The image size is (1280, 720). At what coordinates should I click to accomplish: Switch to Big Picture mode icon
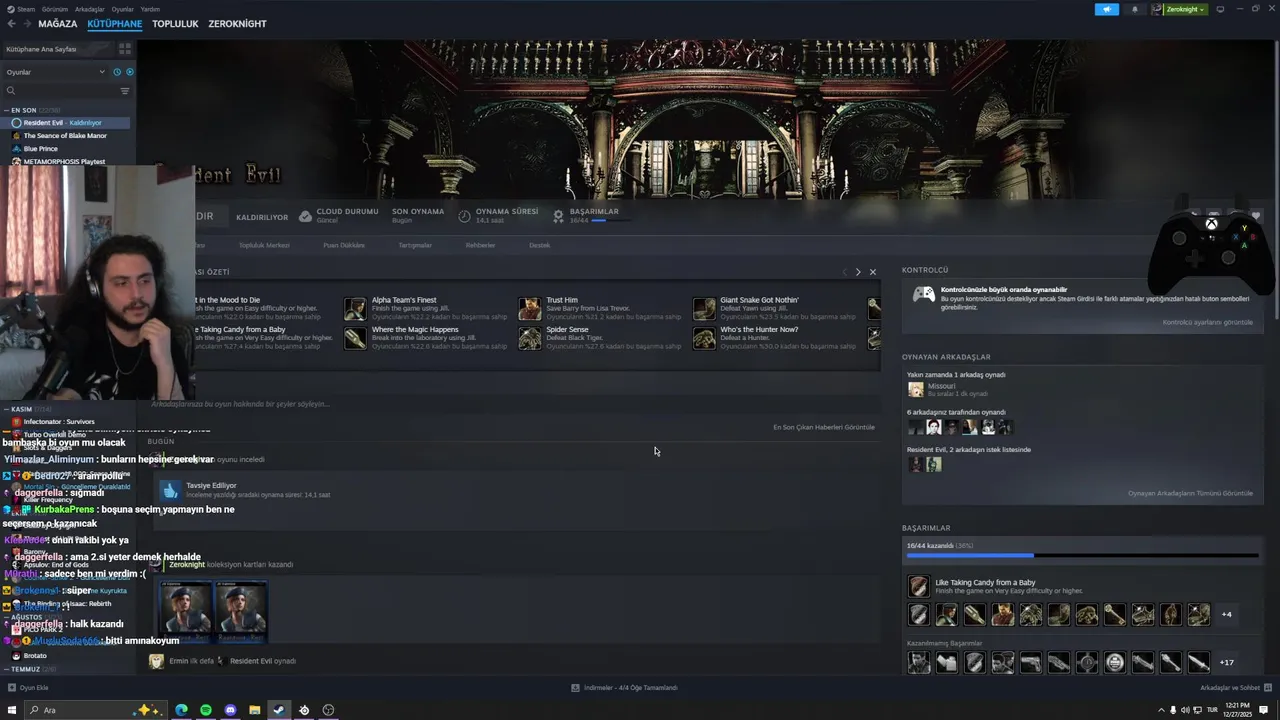pyautogui.click(x=1220, y=9)
